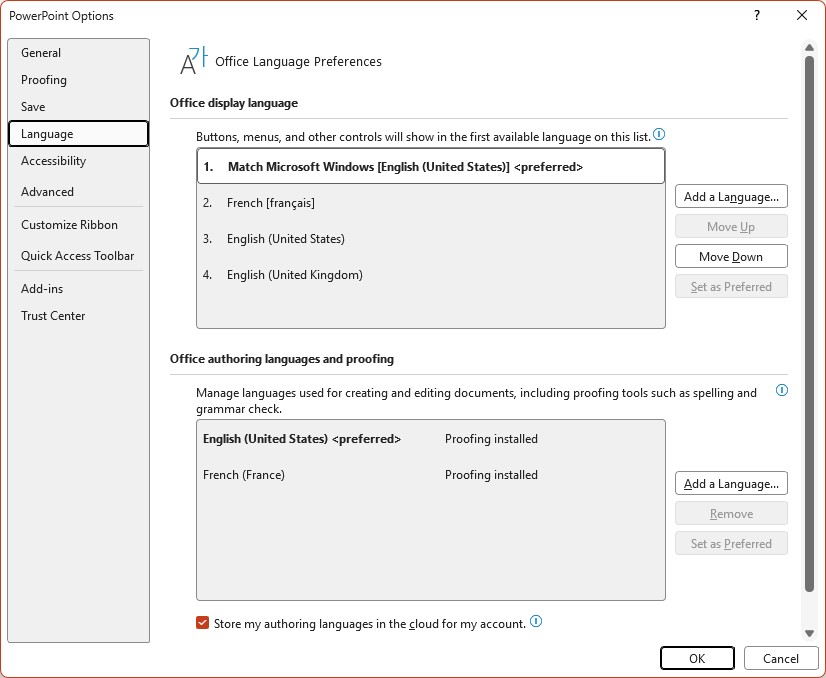This screenshot has width=826, height=678.
Task: Close the PowerPoint Options dialog
Action: (x=802, y=15)
